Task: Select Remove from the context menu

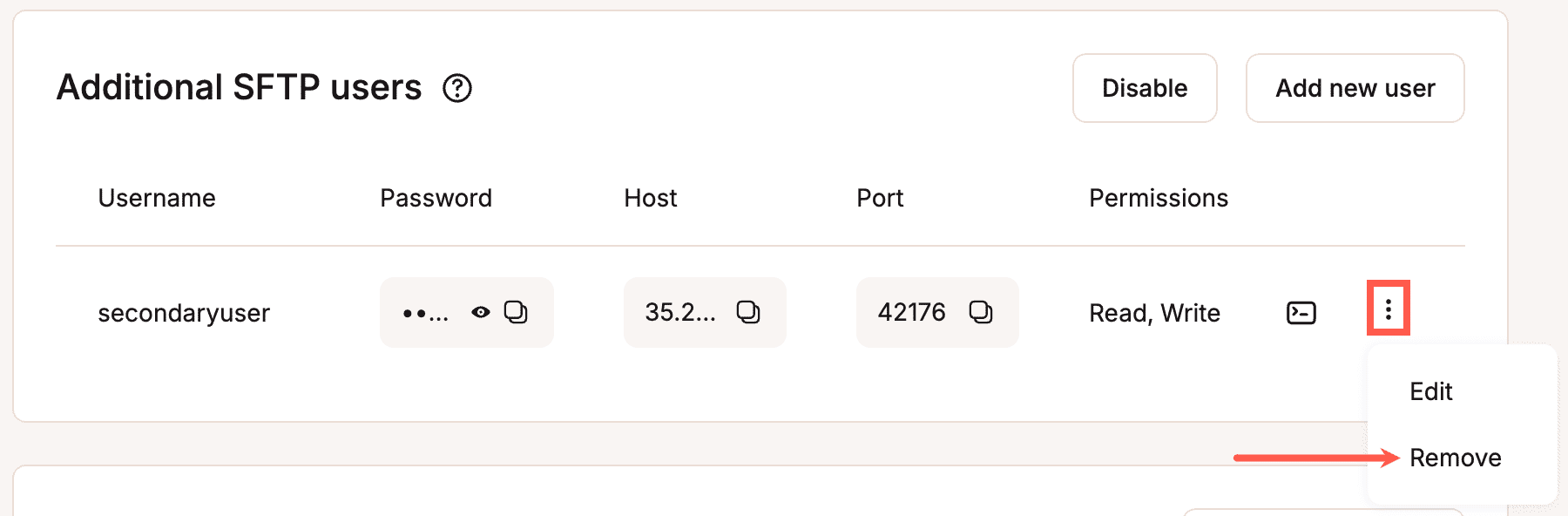Action: [1455, 457]
